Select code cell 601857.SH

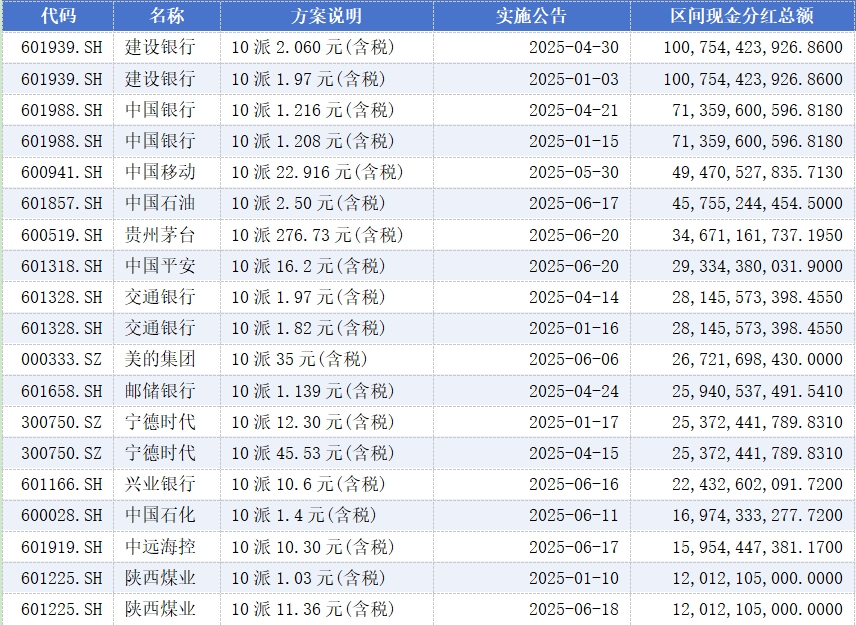pos(58,204)
